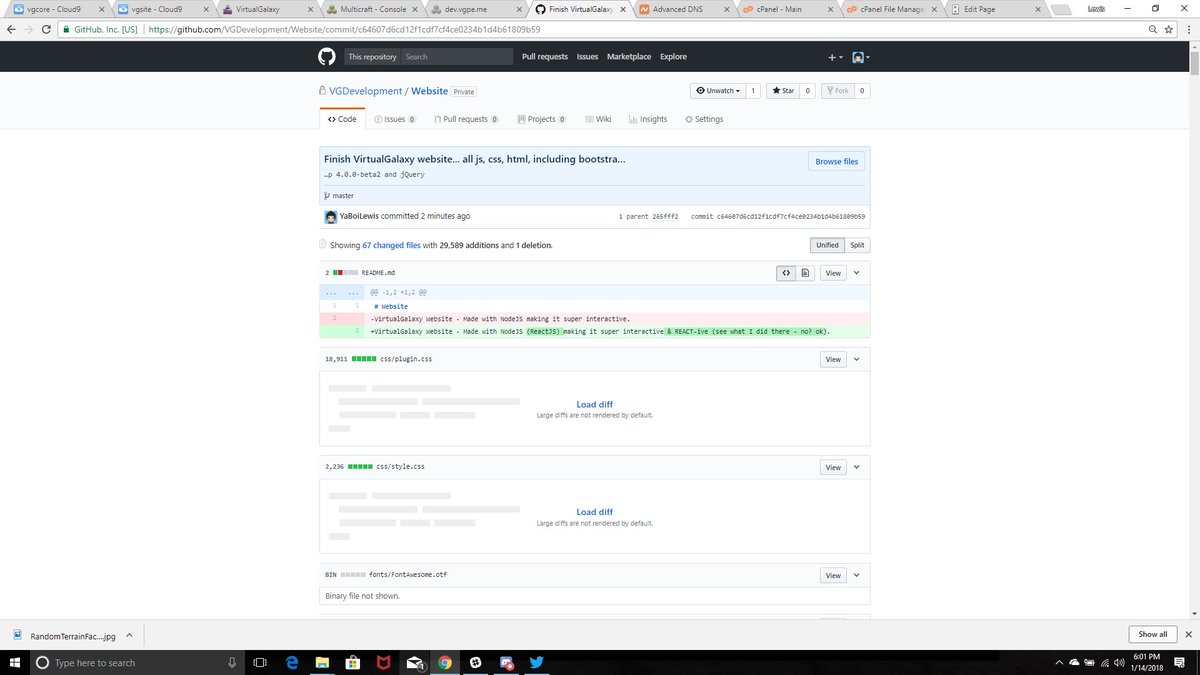Switch to repository Pull requests tab

467,119
